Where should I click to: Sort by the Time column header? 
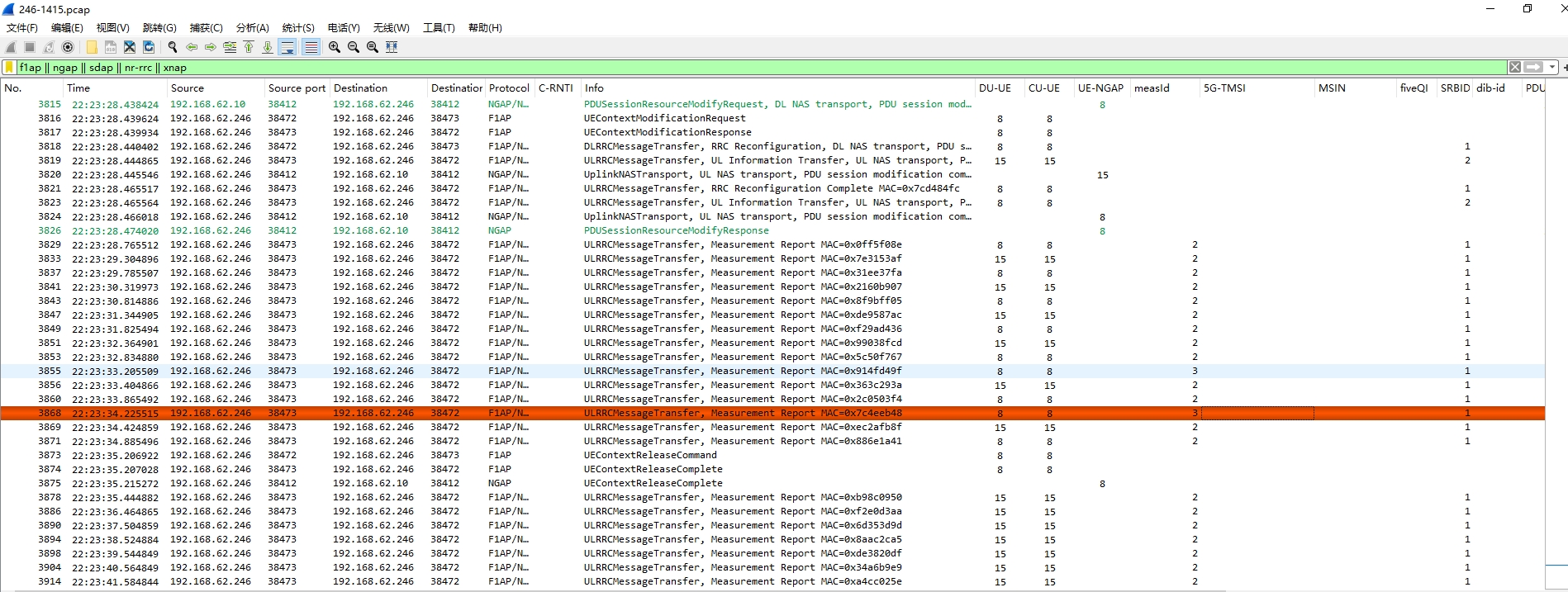(x=115, y=88)
